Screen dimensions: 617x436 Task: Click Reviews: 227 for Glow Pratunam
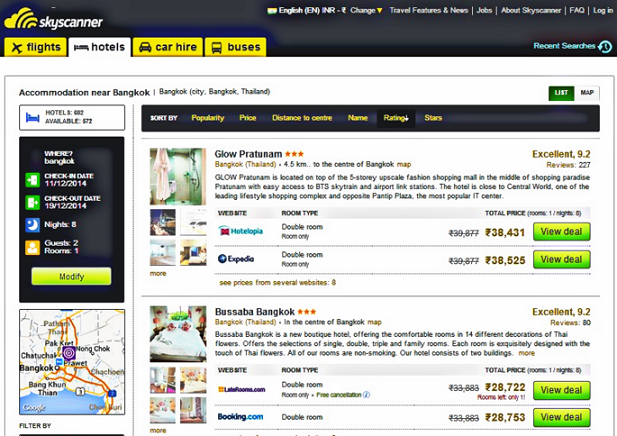point(568,165)
